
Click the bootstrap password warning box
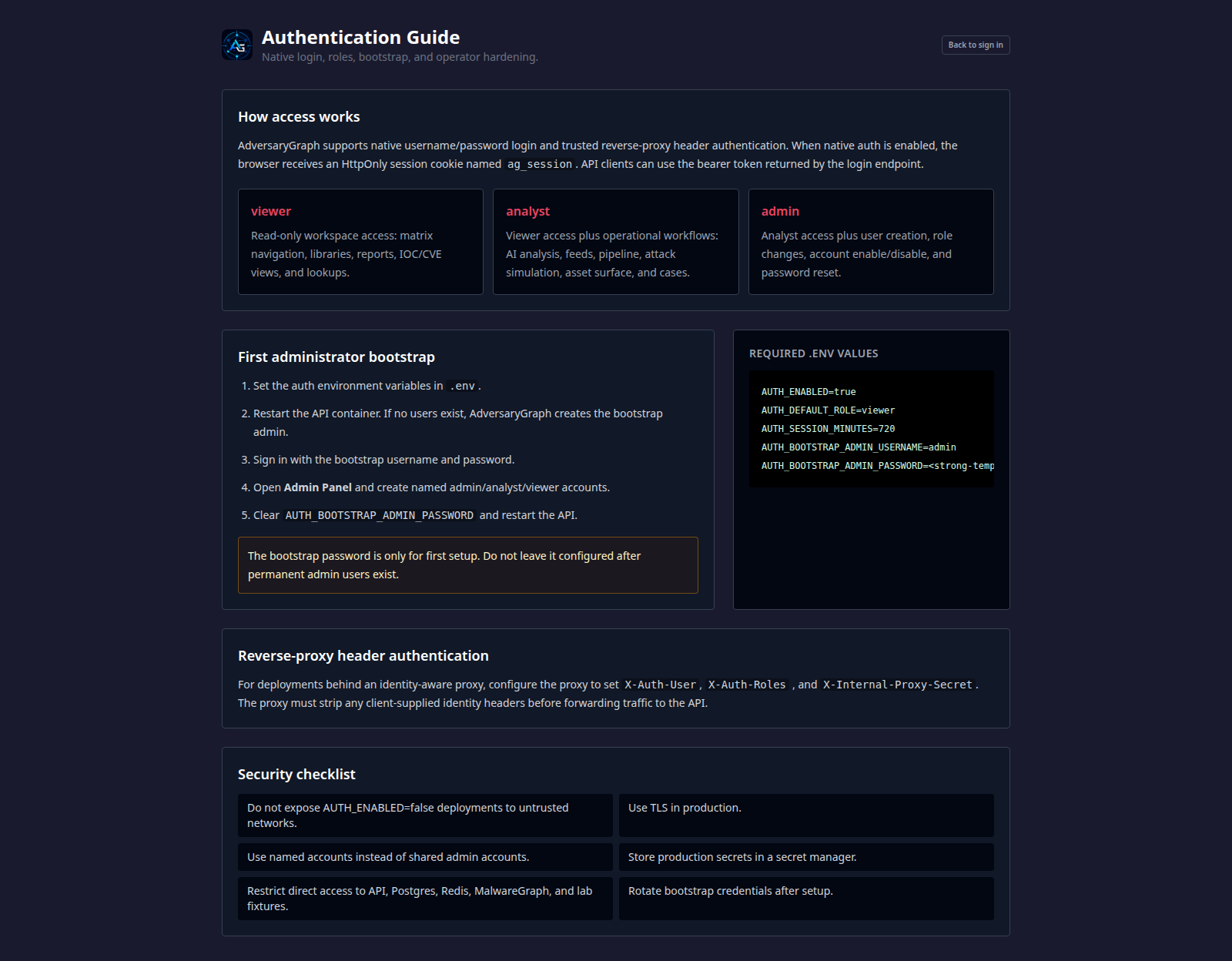pos(468,565)
